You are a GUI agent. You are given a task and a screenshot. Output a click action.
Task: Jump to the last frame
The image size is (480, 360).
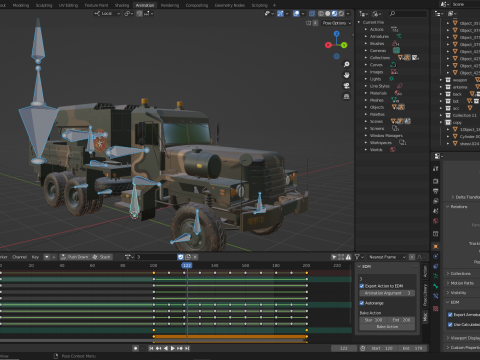coord(187,348)
